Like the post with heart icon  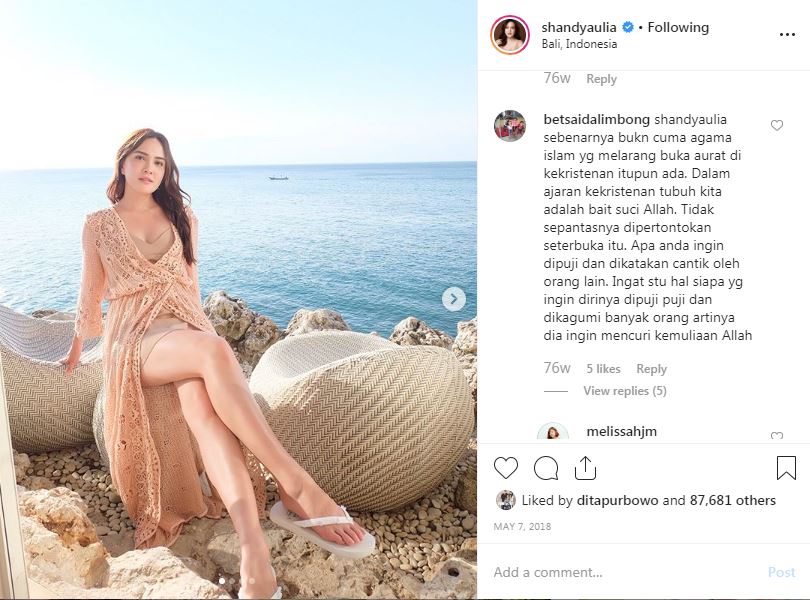[506, 468]
